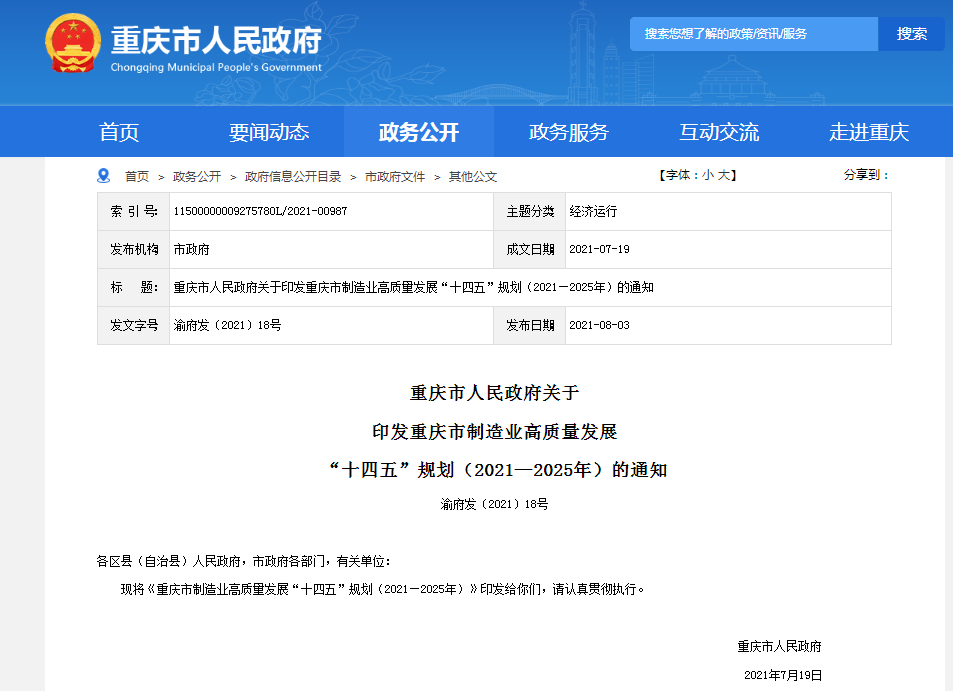Switch to the 互动交流 navigation tab
Image resolution: width=953 pixels, height=691 pixels.
719,132
